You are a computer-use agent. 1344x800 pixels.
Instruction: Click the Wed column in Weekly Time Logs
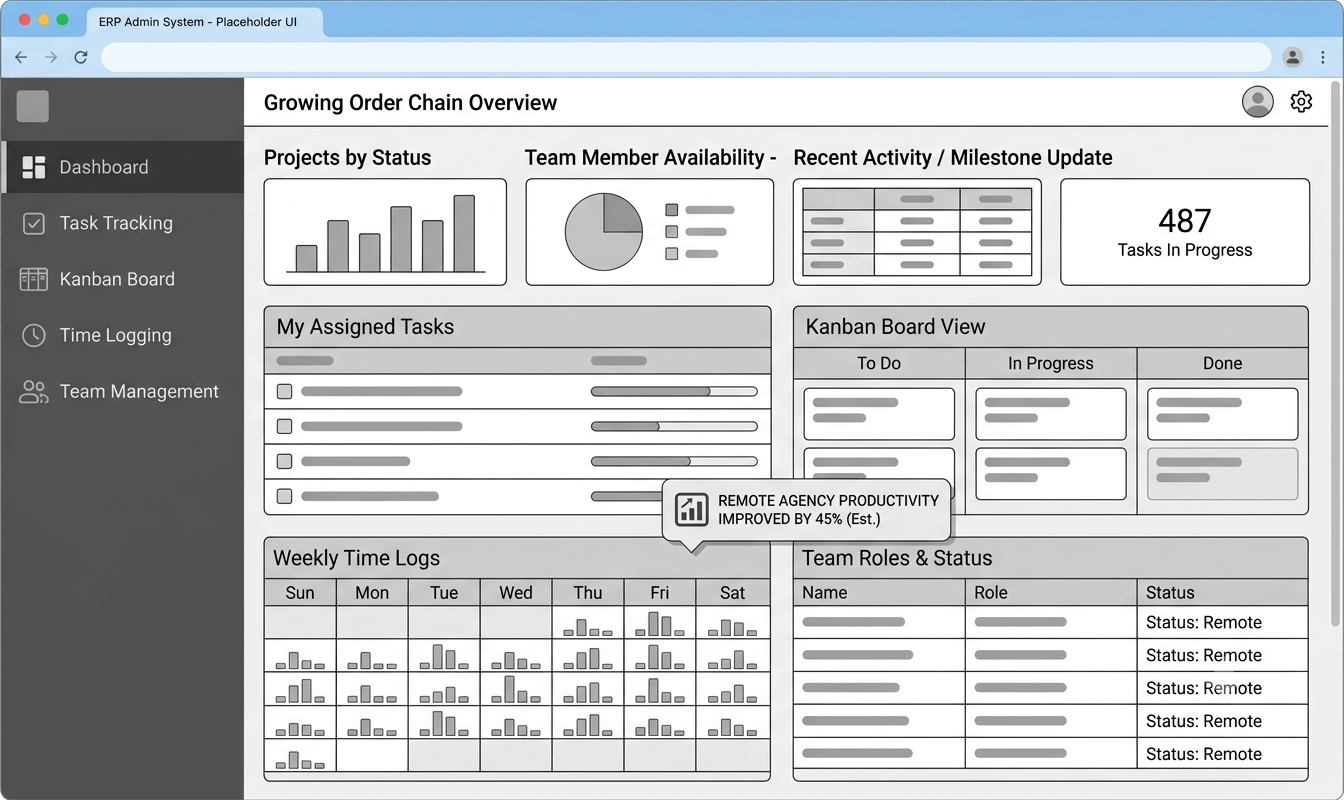click(x=516, y=592)
